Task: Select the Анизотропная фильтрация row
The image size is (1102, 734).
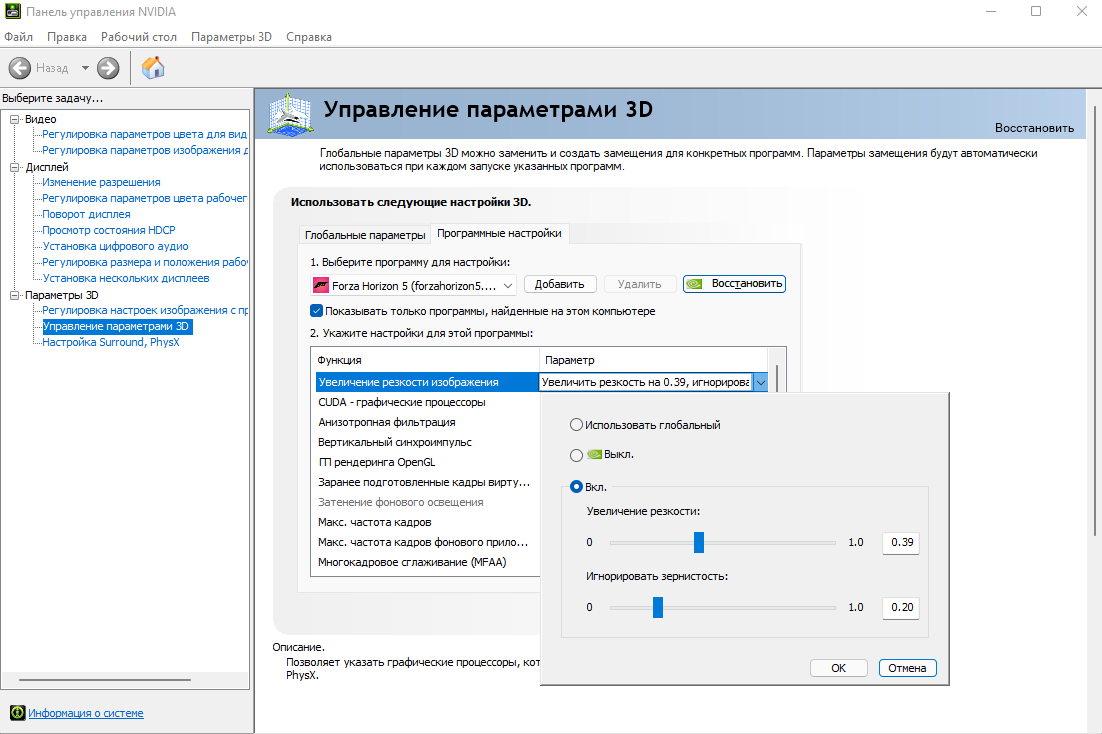Action: click(x=427, y=422)
